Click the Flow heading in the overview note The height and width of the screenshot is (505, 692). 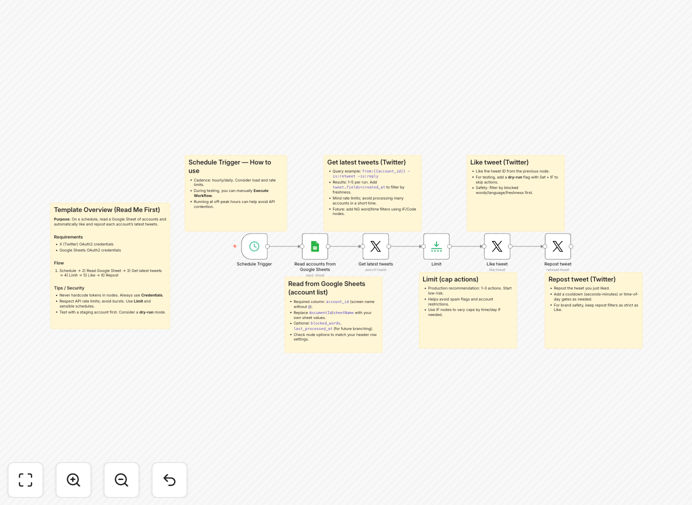[59, 263]
